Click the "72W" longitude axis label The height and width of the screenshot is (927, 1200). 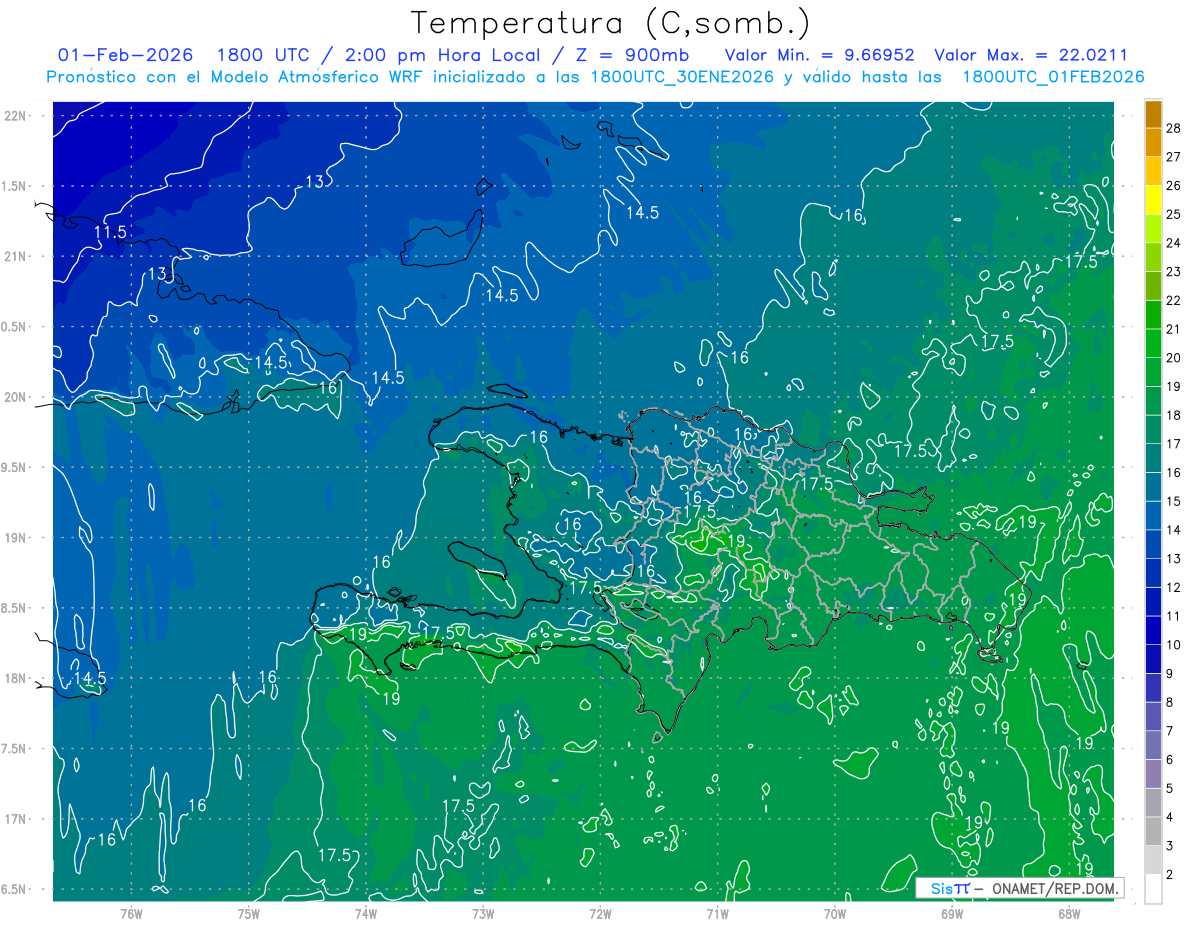(600, 914)
